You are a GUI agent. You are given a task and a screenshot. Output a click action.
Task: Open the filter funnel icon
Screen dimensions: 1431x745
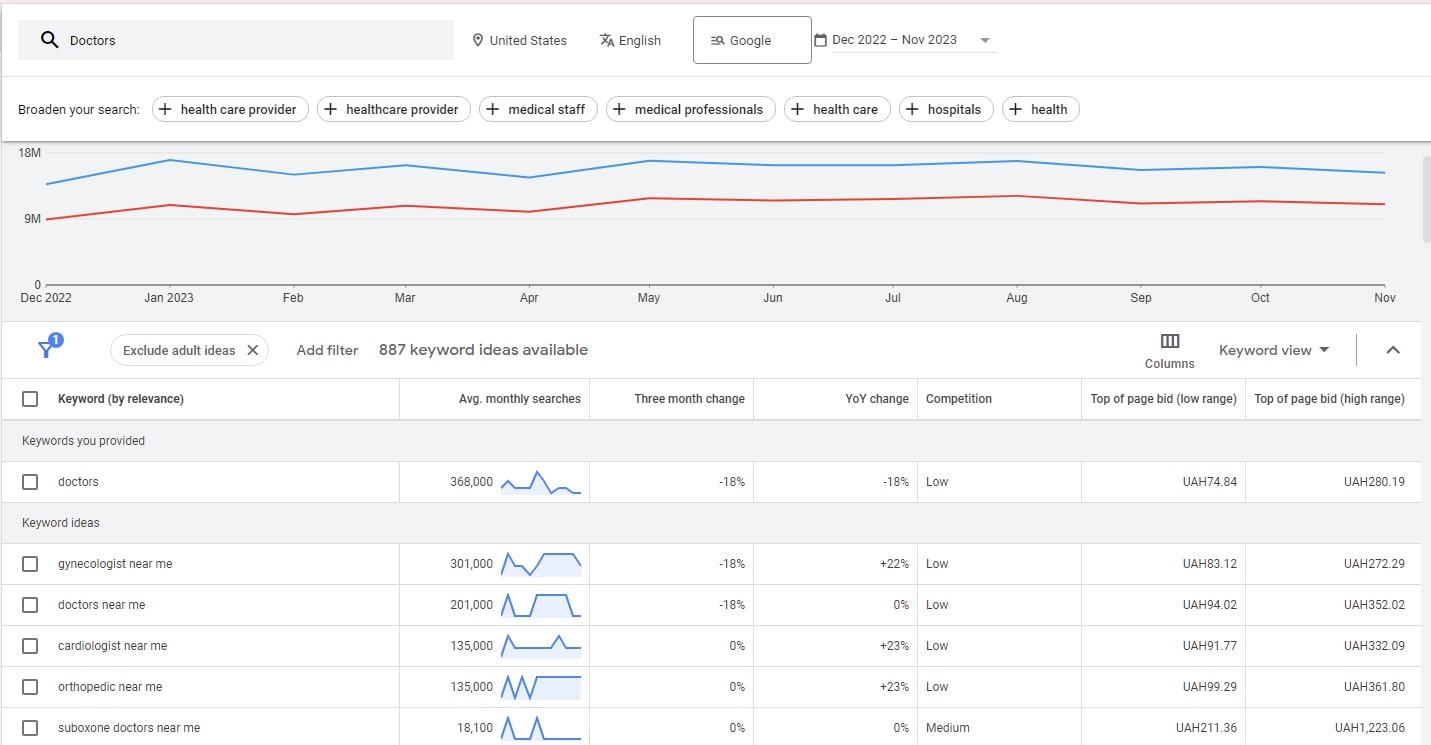(x=47, y=349)
